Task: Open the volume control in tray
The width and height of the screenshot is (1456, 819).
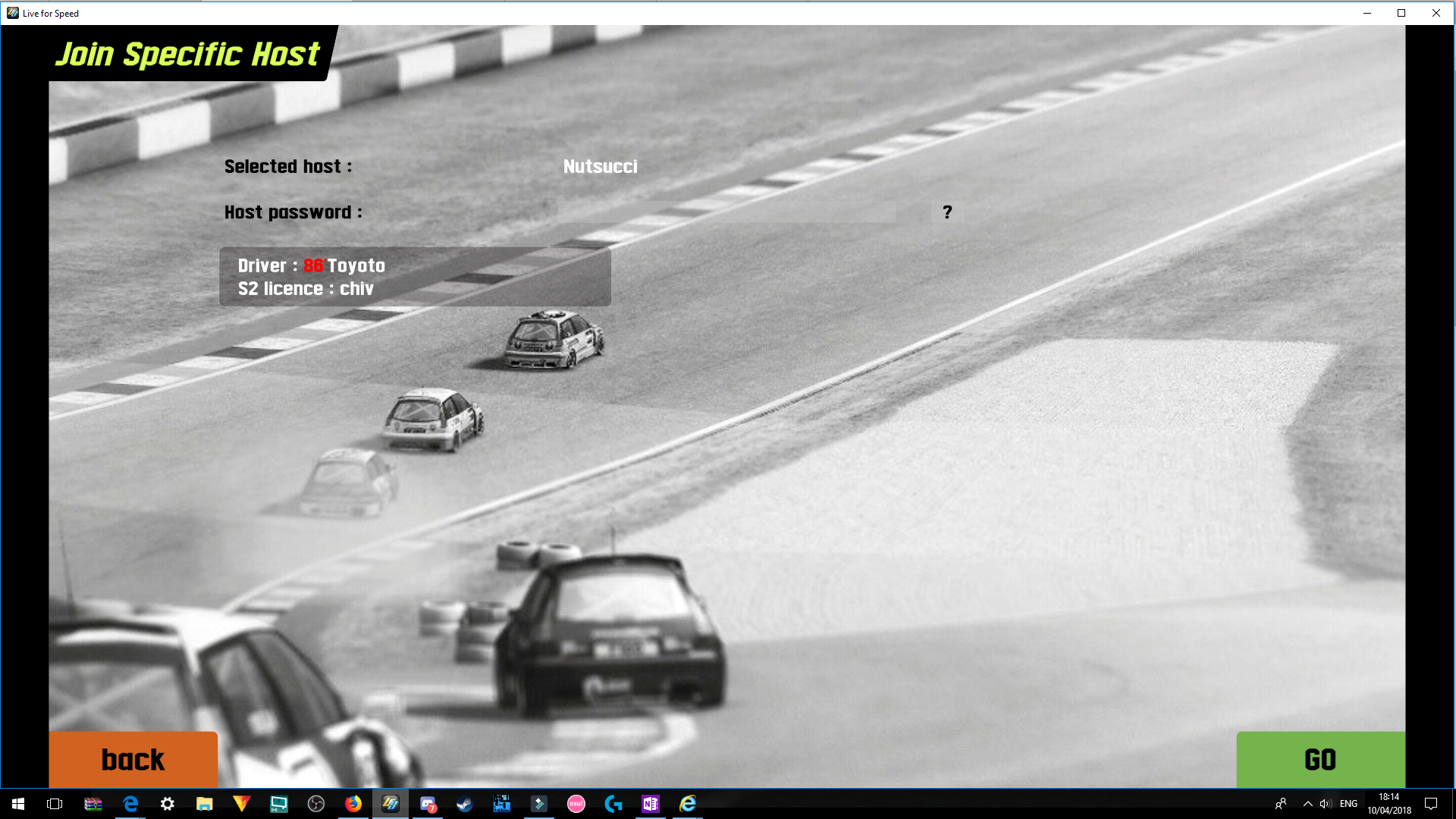Action: 1326,804
